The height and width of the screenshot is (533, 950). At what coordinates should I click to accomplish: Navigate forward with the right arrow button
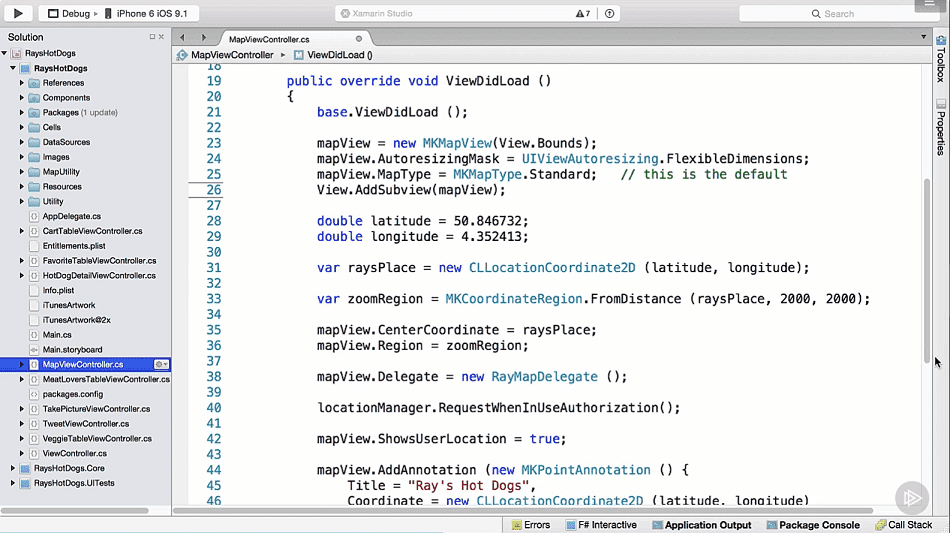point(204,38)
